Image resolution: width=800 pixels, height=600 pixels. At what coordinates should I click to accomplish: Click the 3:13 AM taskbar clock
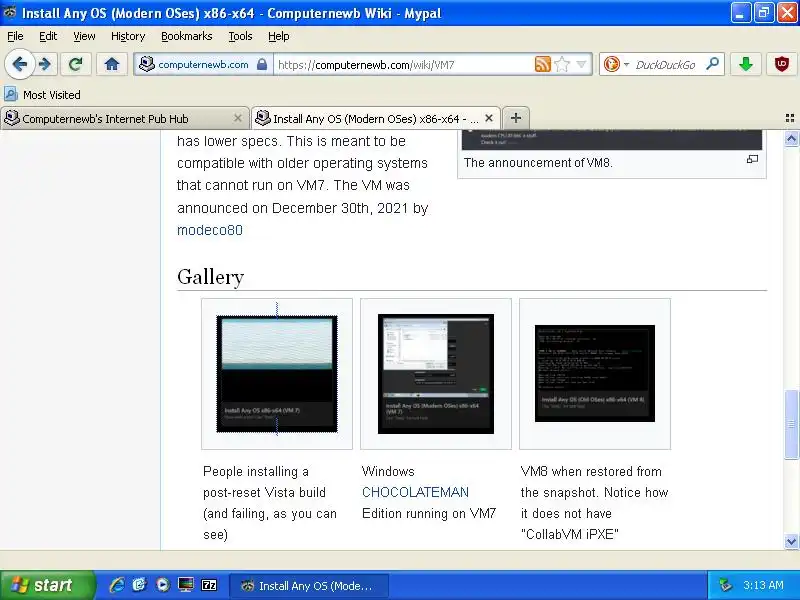763,585
